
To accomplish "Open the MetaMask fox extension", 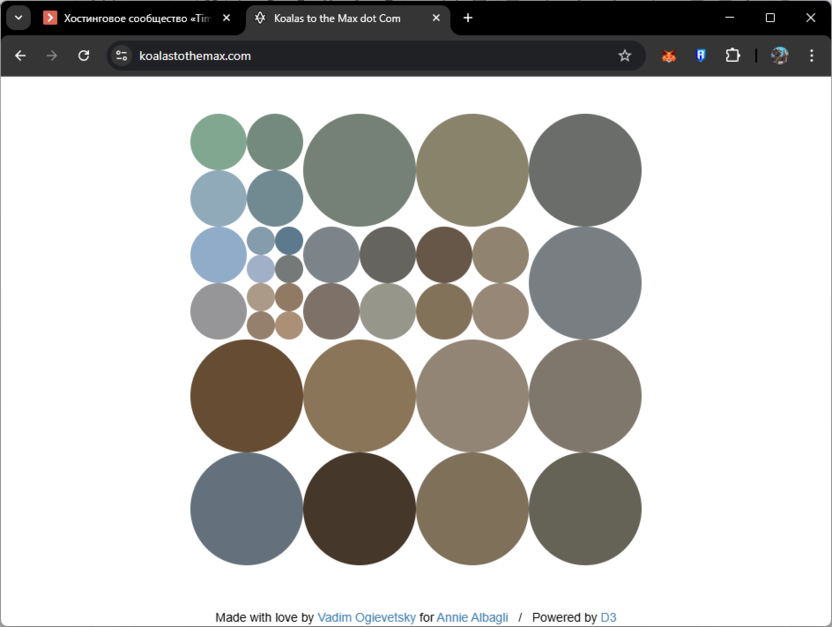I will 669,56.
